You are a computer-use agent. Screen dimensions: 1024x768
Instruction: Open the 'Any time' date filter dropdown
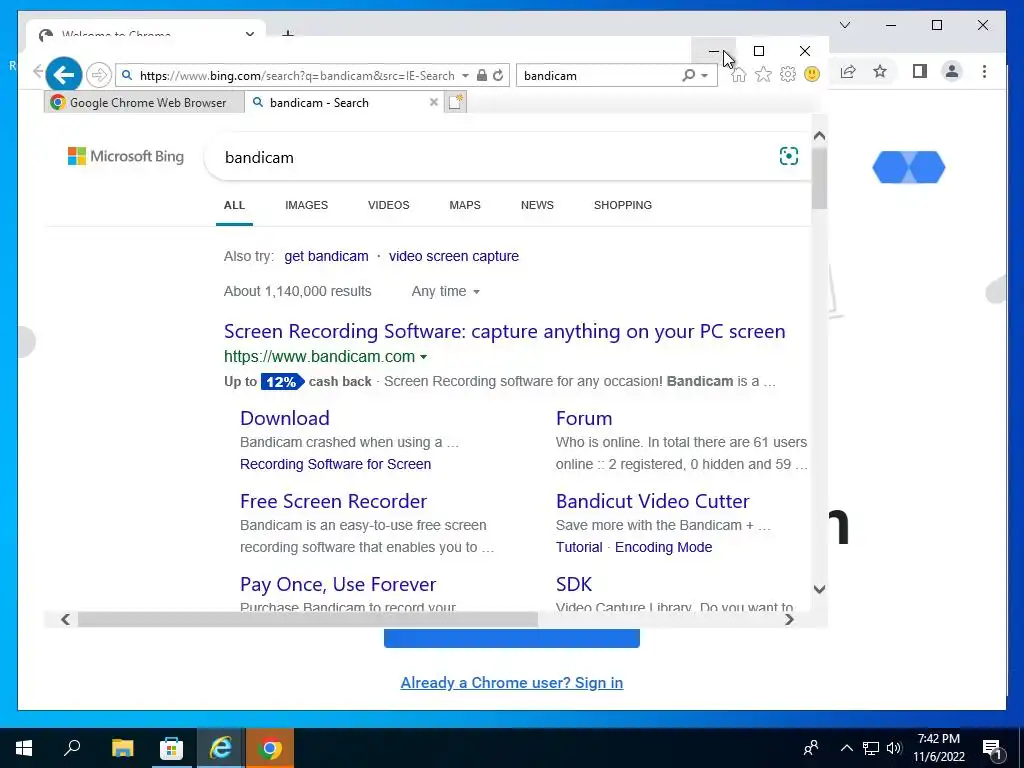point(445,291)
